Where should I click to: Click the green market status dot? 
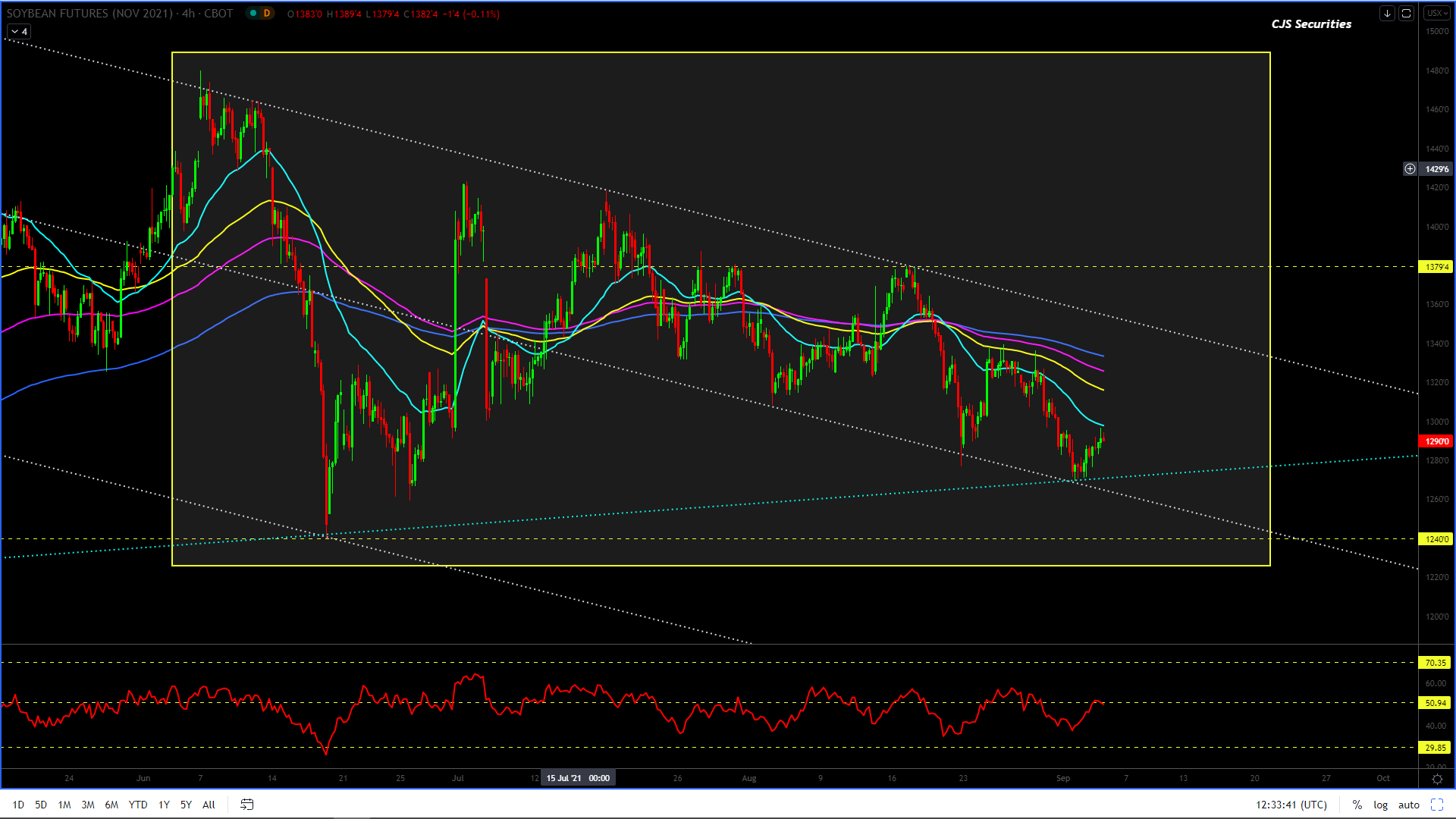253,13
